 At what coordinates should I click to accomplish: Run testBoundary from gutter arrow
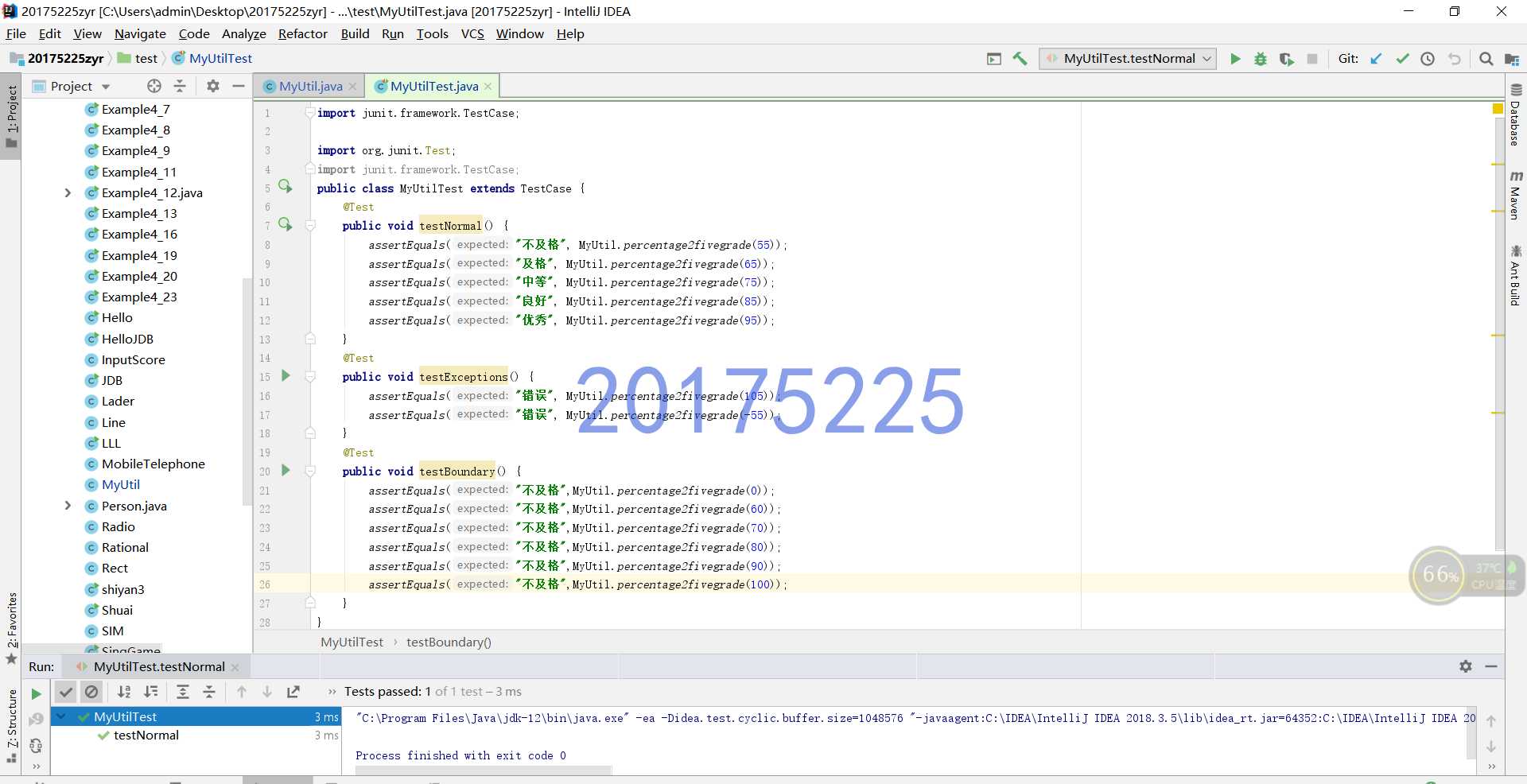click(x=286, y=470)
